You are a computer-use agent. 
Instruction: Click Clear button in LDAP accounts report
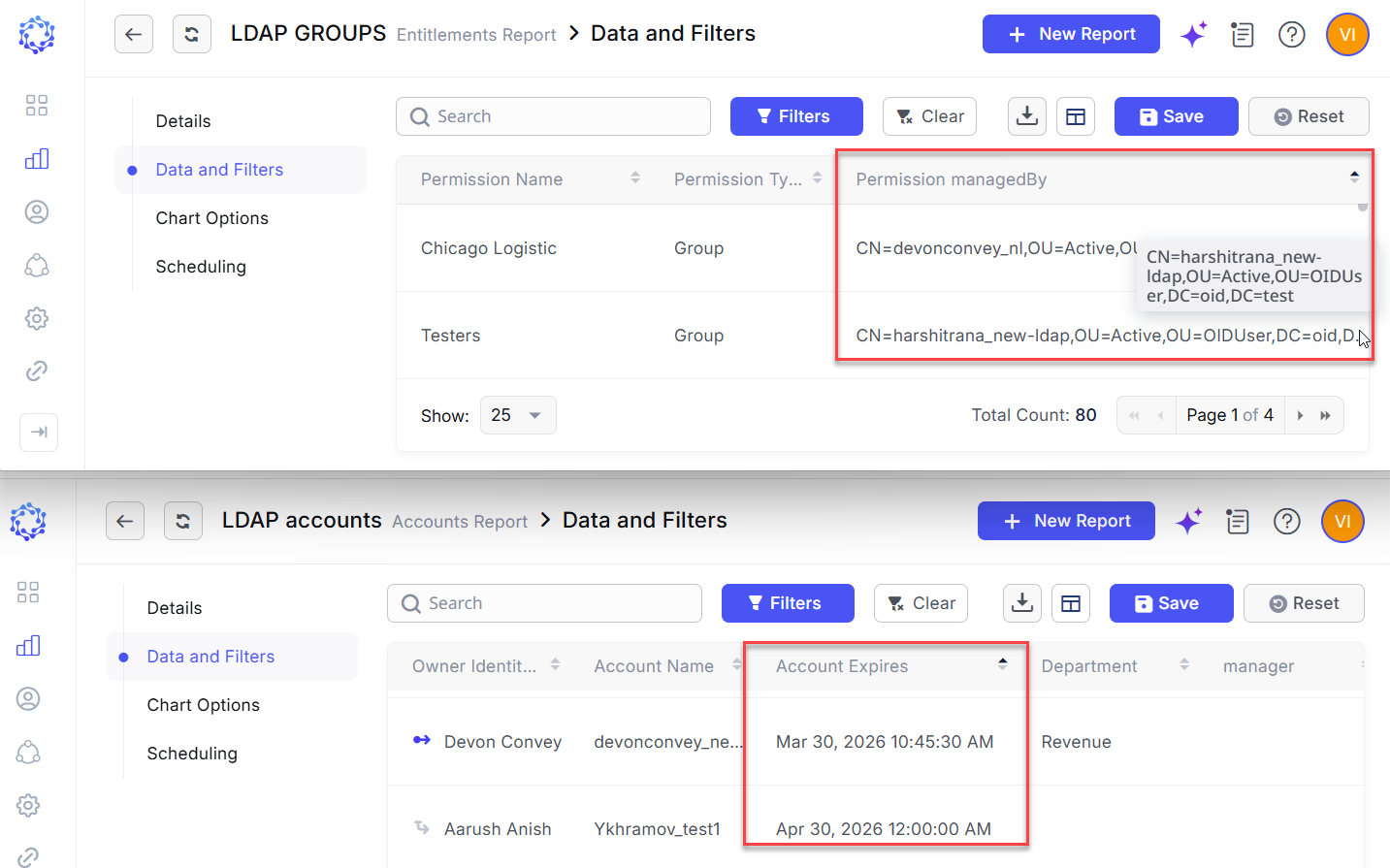[x=921, y=603]
